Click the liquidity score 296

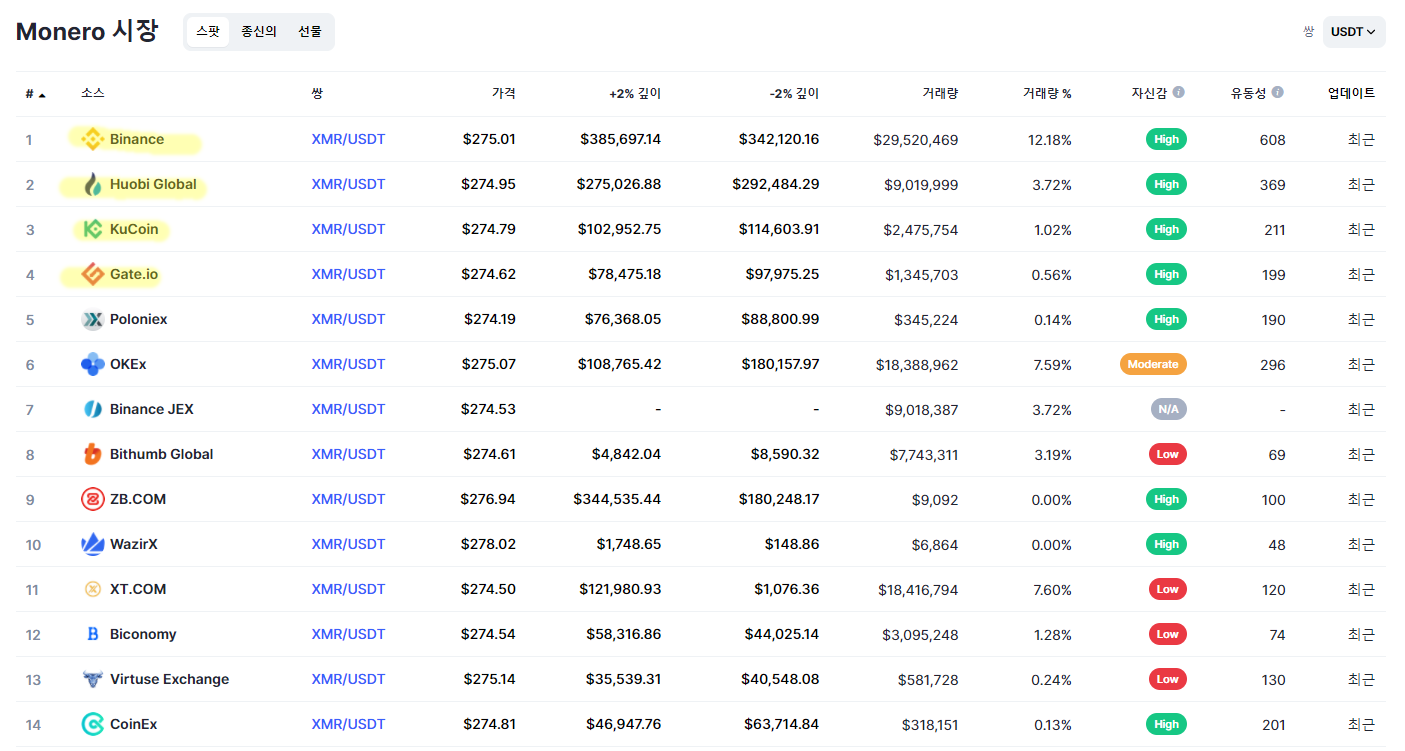coord(1273,365)
